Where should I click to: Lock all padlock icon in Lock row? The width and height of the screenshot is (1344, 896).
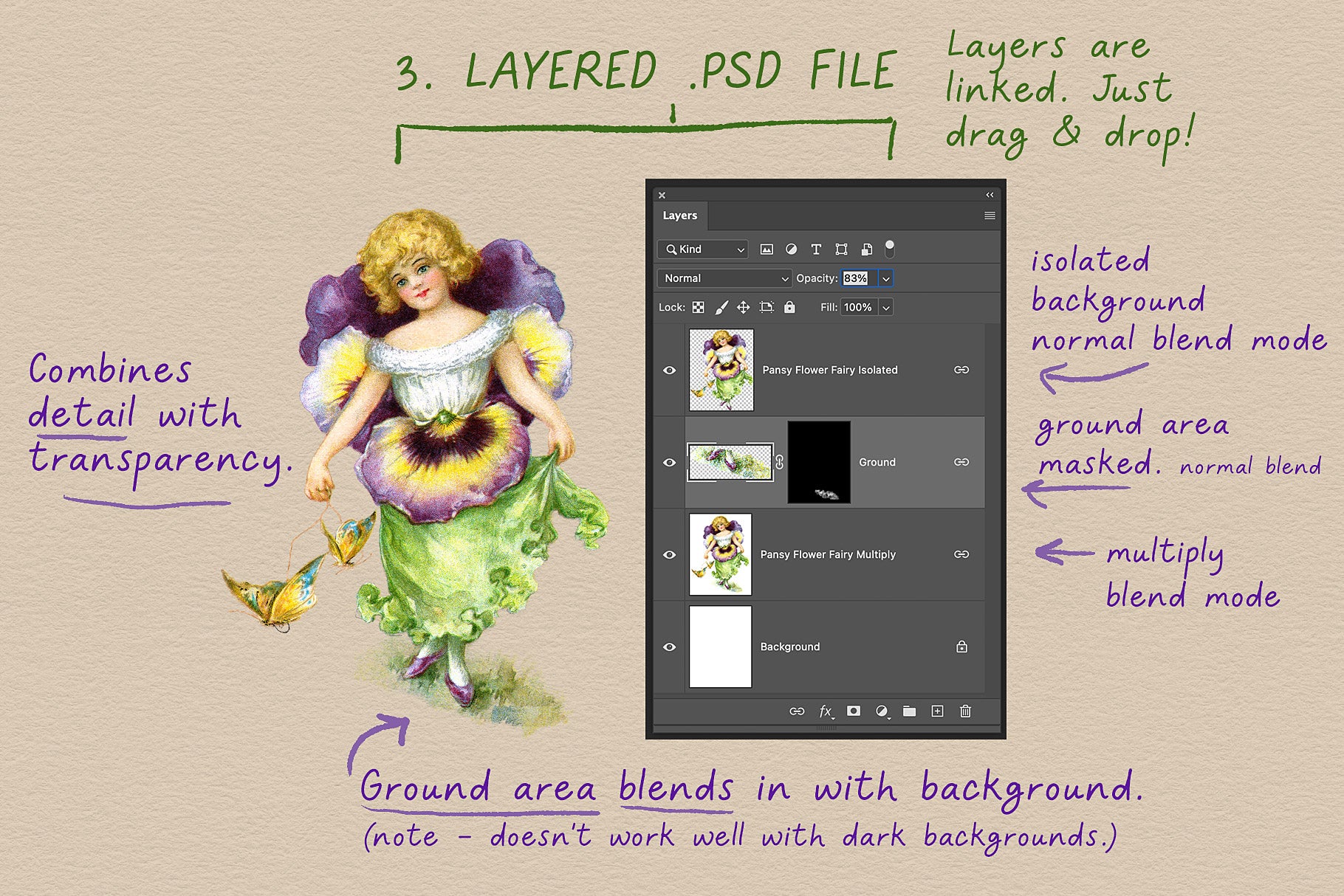[x=789, y=307]
